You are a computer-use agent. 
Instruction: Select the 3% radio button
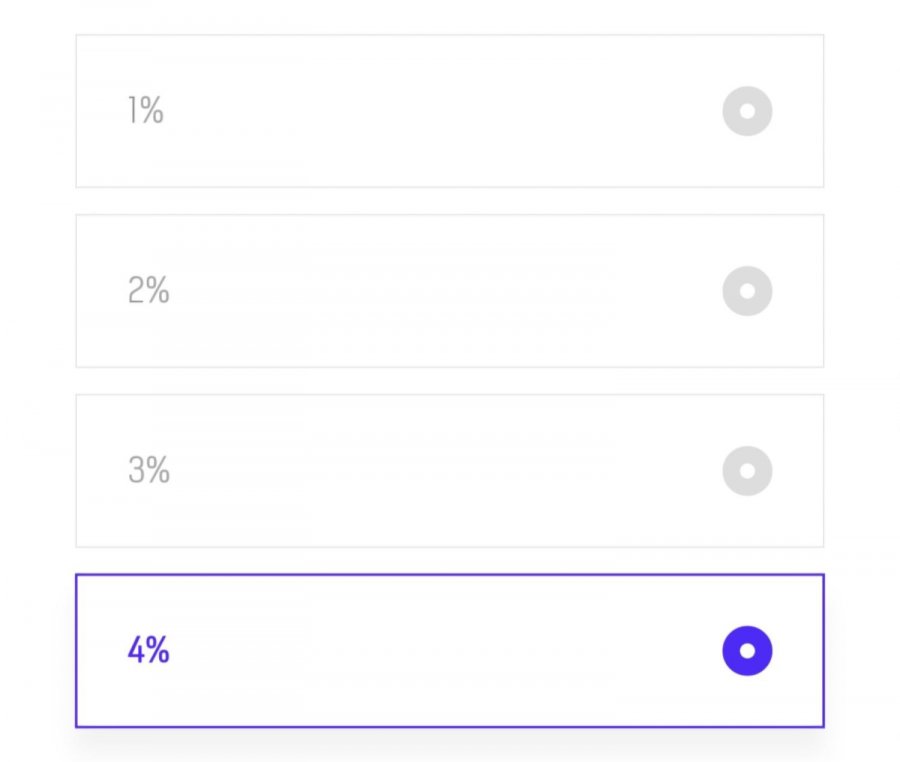coord(747,471)
